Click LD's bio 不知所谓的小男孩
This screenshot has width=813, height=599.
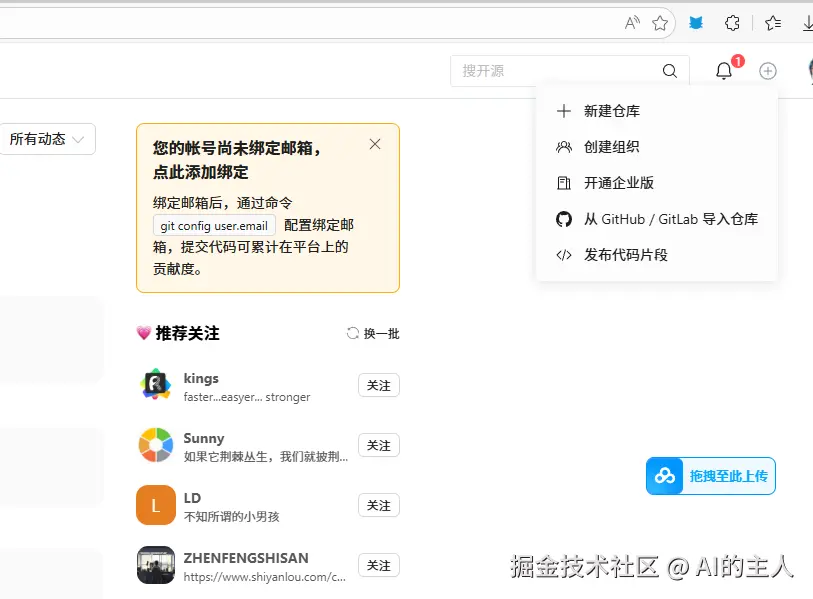tap(232, 517)
